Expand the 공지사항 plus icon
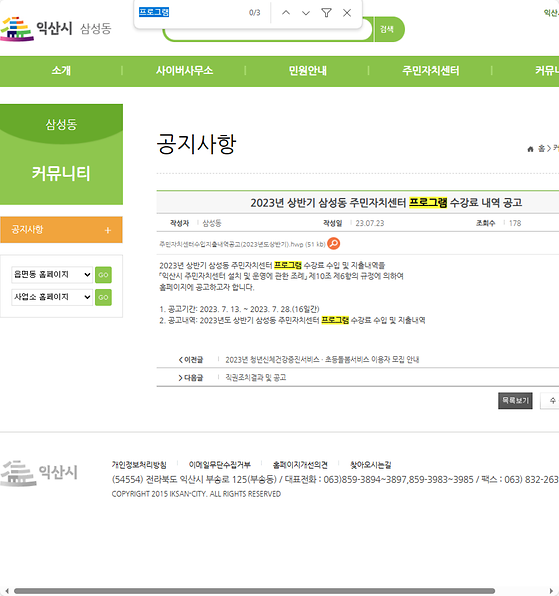The height and width of the screenshot is (596, 559). [108, 230]
